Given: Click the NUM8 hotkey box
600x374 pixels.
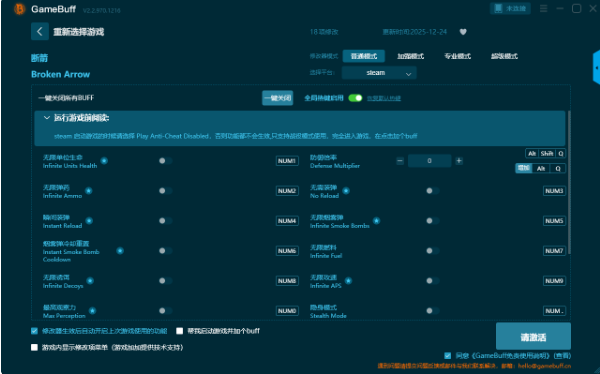Looking at the screenshot, I should point(287,281).
